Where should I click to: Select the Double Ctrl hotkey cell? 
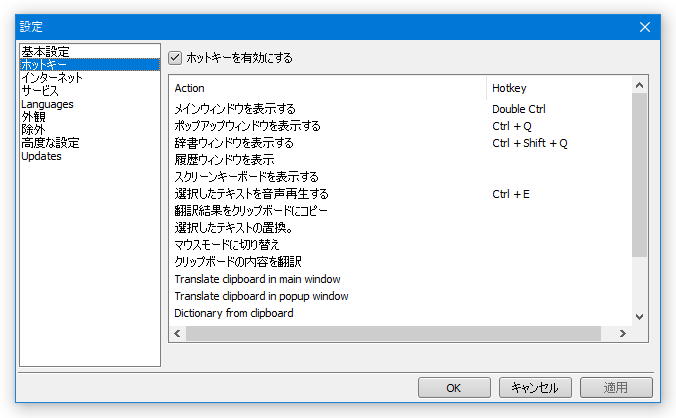coord(519,109)
